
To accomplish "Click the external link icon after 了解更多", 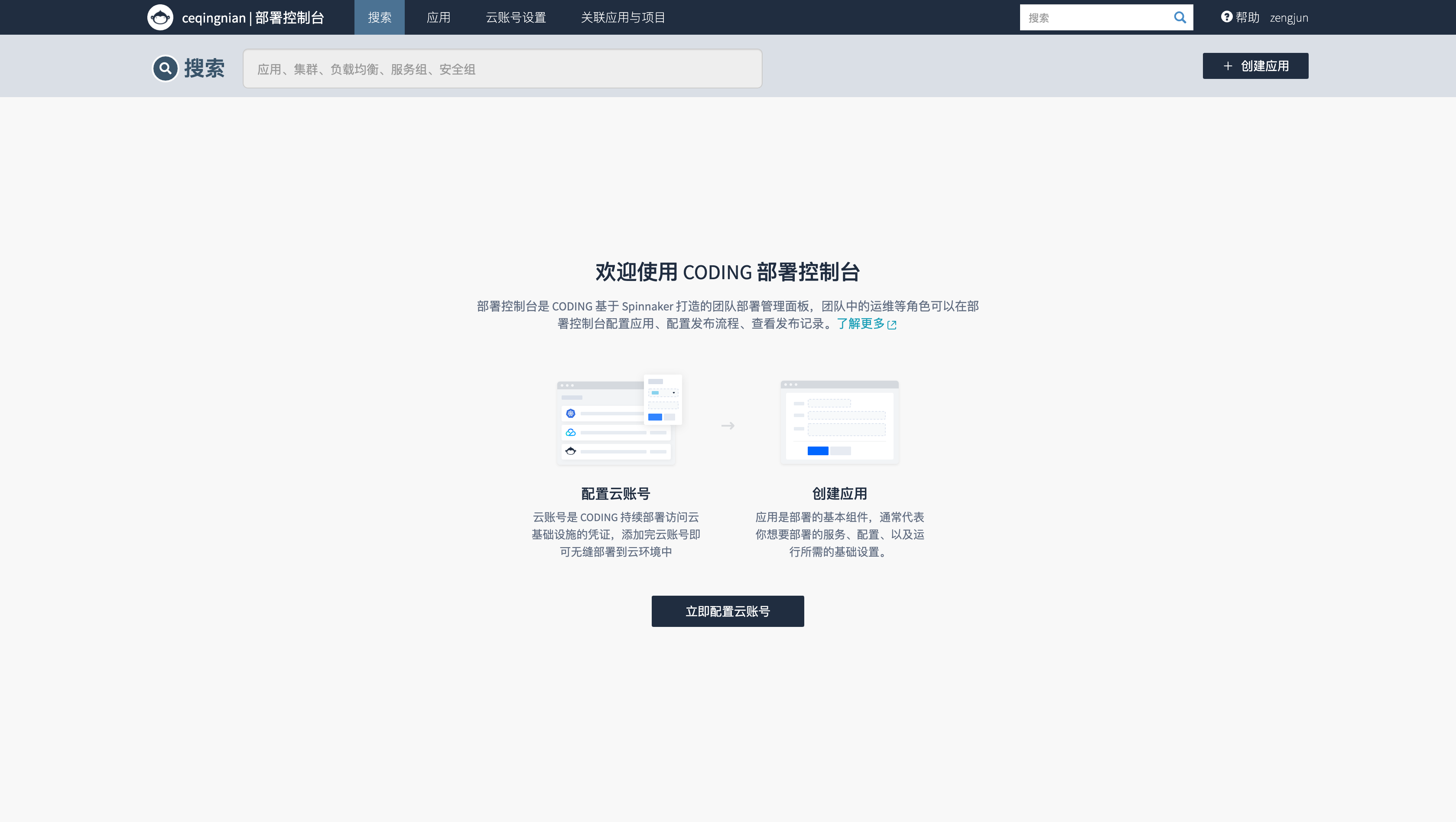I will pos(892,324).
